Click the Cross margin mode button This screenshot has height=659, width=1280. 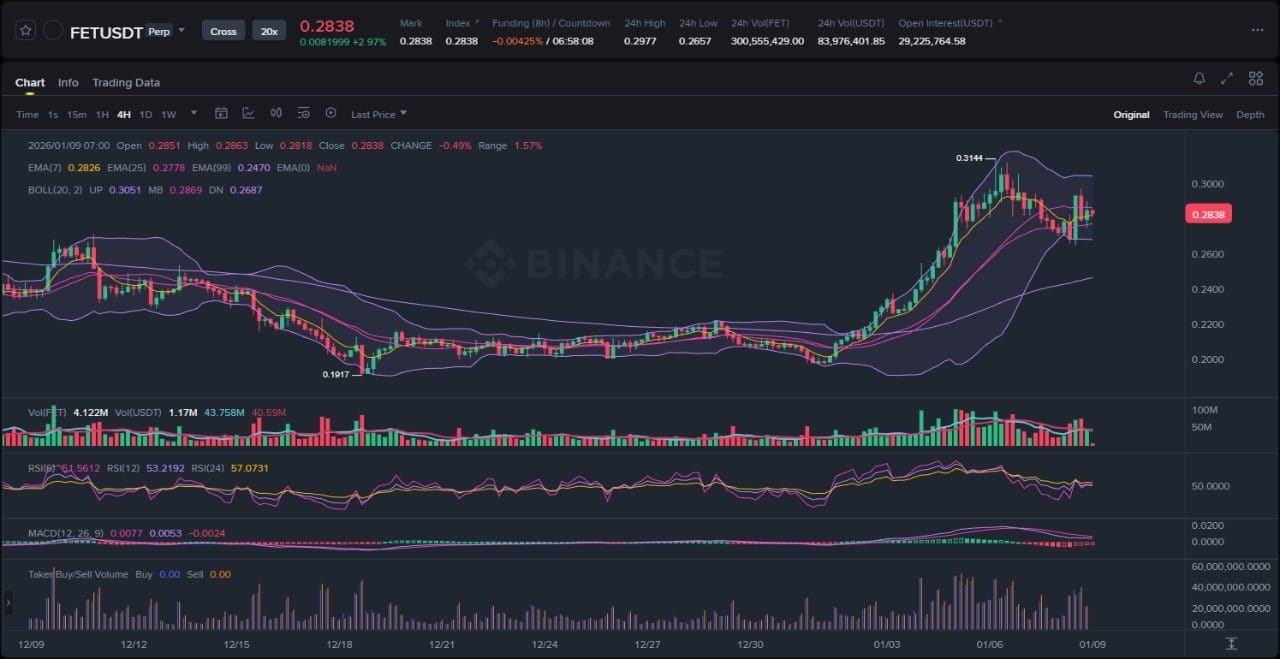point(223,31)
